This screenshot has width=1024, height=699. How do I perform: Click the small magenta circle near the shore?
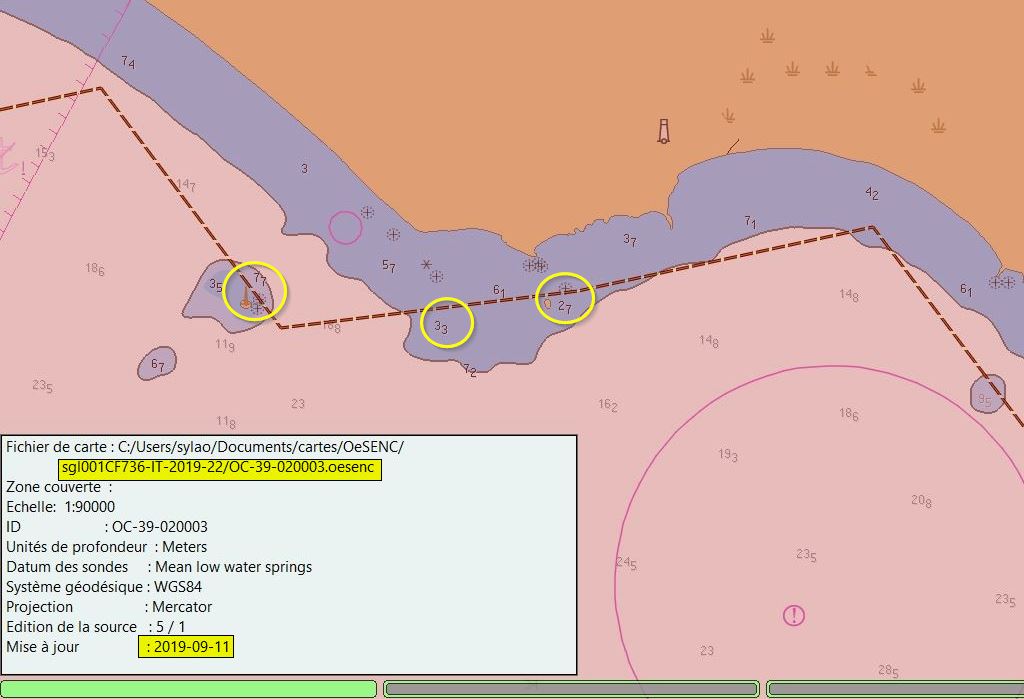(x=345, y=227)
